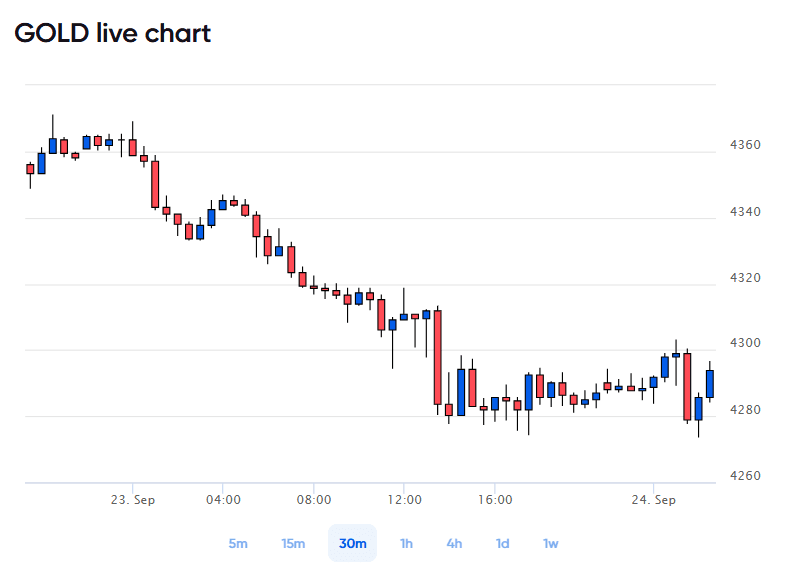Screen dimensions: 789x570
Task: Select the 4260 price axis label
Action: [x=745, y=475]
